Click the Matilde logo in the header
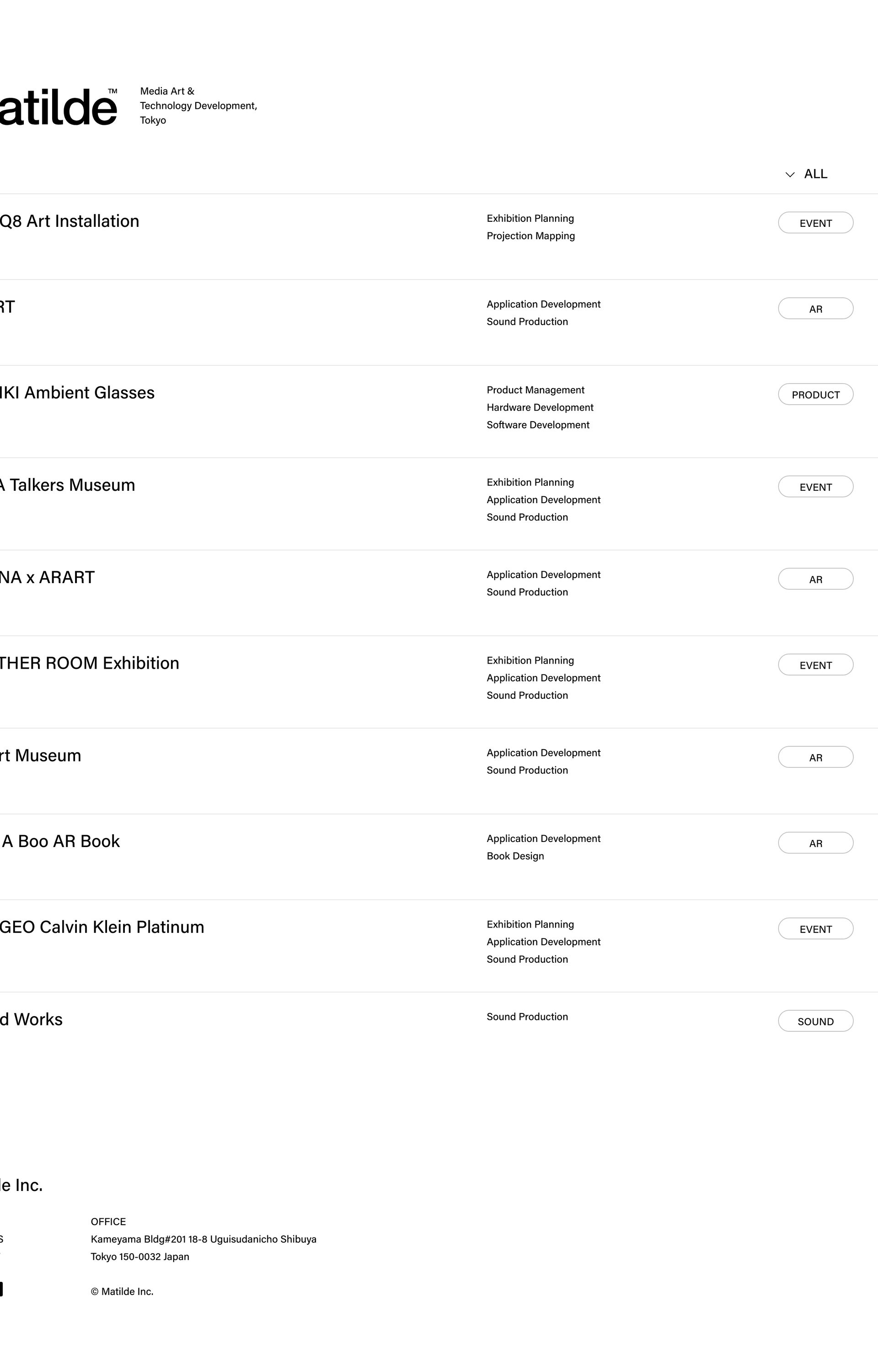The width and height of the screenshot is (878, 1372). (x=58, y=107)
